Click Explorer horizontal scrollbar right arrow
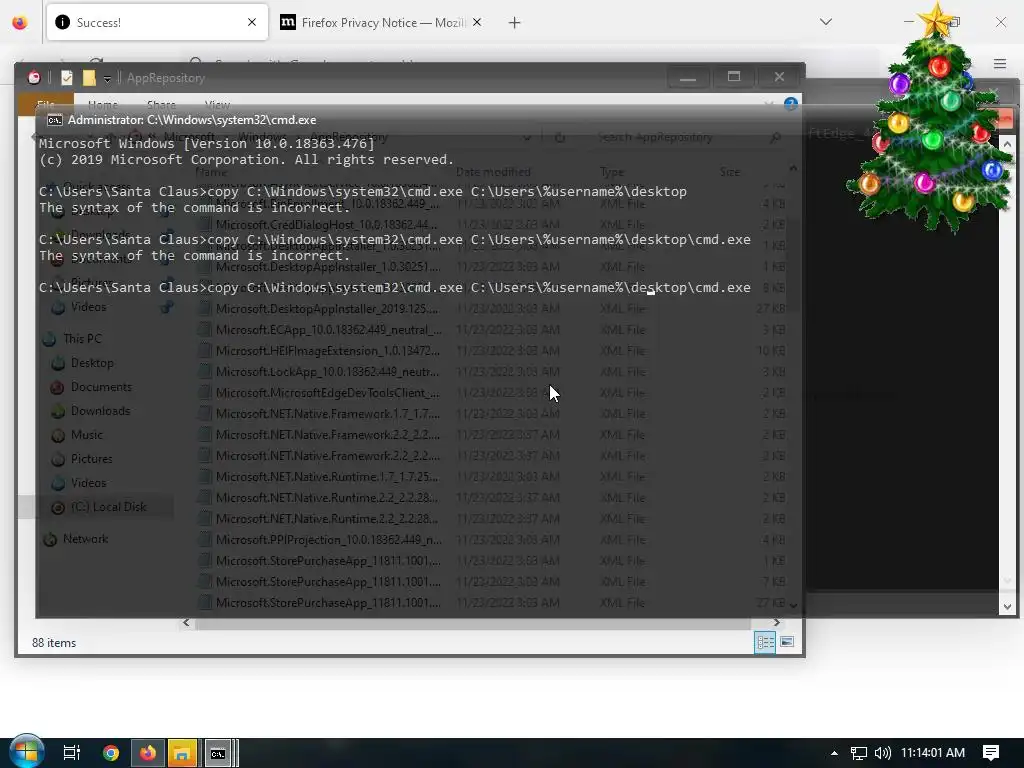This screenshot has height=768, width=1024. click(776, 622)
